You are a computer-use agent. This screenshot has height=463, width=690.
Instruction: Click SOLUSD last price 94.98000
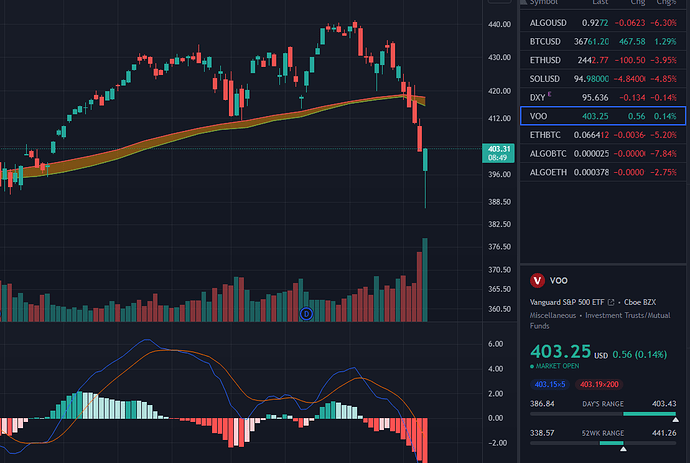591,79
